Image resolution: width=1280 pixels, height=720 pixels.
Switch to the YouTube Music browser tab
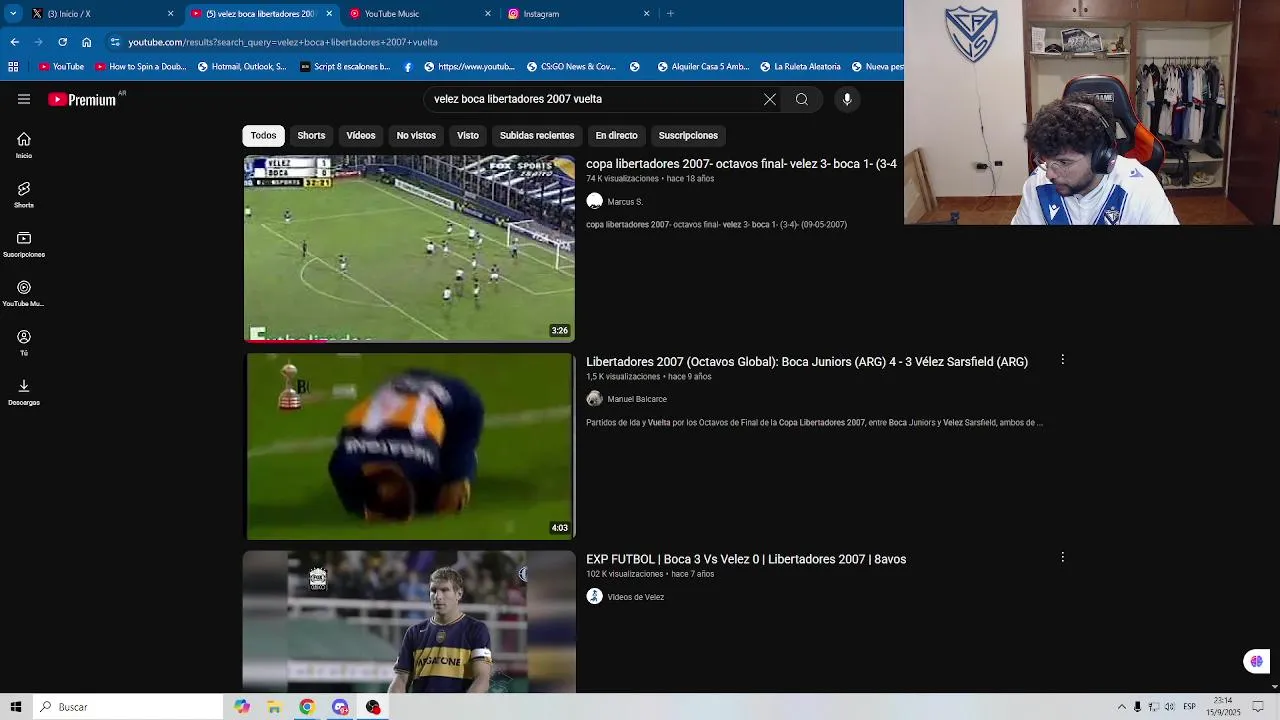pyautogui.click(x=421, y=14)
